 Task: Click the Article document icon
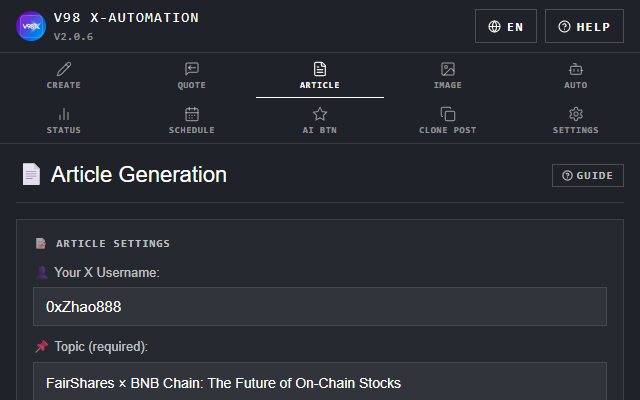click(x=320, y=69)
